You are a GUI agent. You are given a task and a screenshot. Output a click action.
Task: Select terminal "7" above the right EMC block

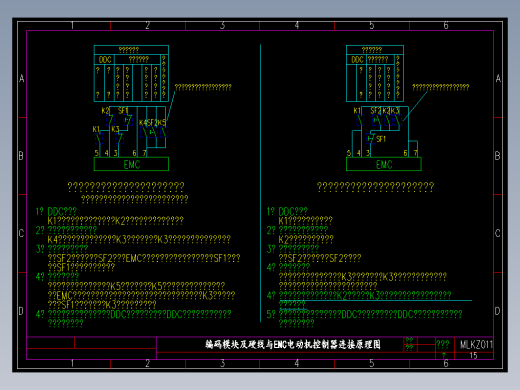416,153
